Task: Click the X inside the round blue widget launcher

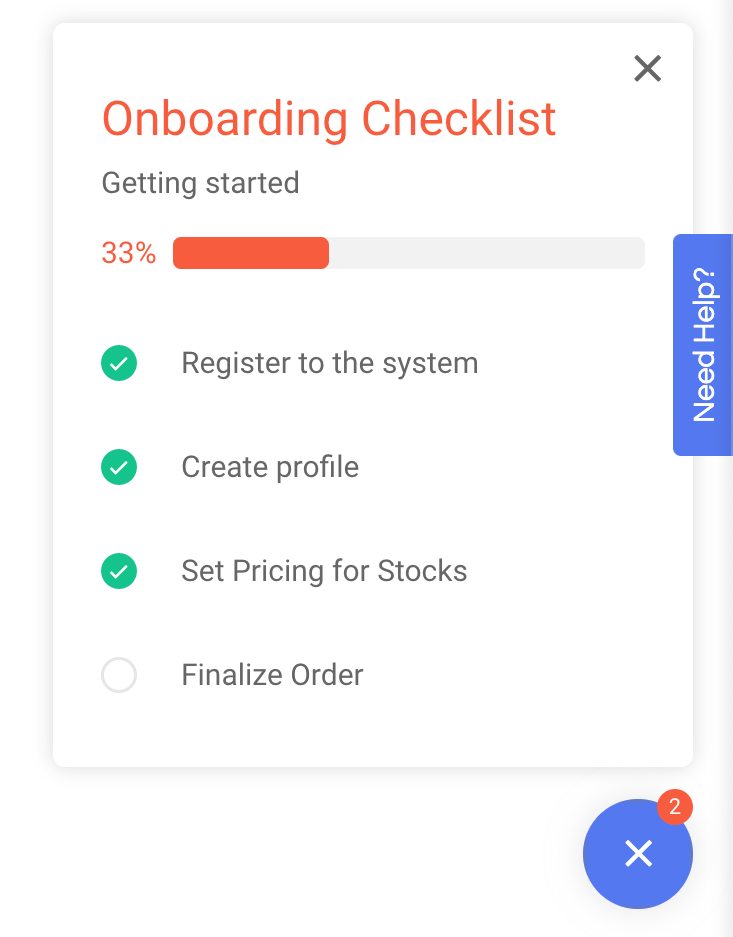Action: pos(637,854)
